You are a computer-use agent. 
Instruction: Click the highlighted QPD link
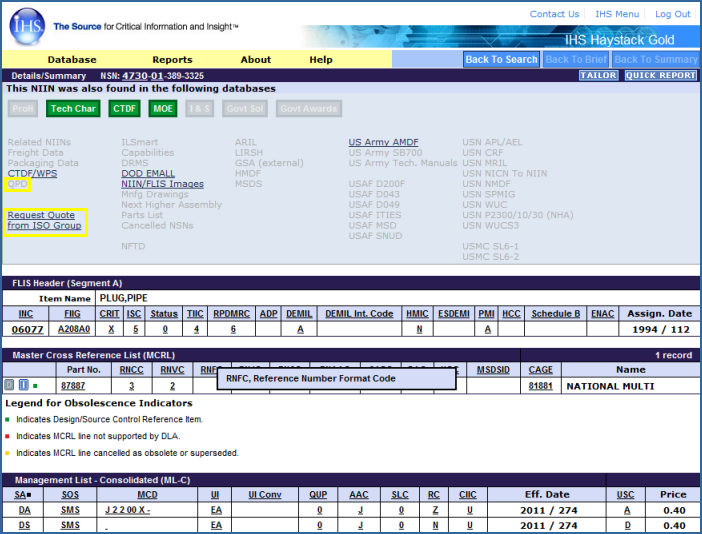click(x=17, y=184)
